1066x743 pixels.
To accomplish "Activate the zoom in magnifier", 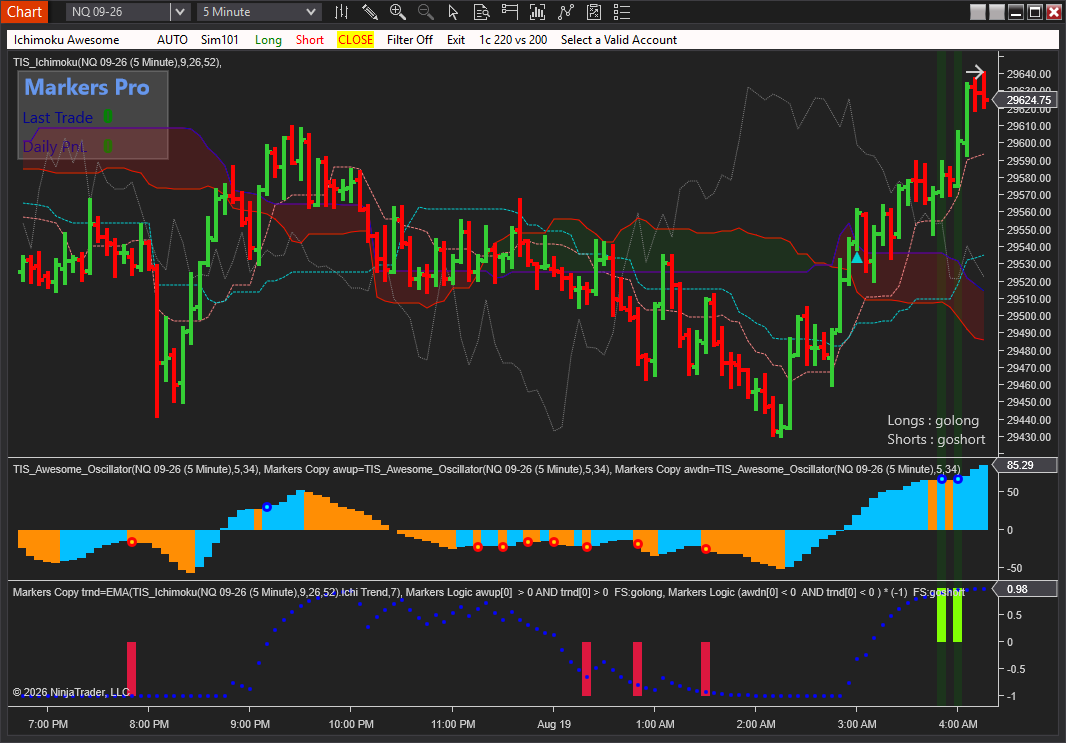I will click(398, 12).
